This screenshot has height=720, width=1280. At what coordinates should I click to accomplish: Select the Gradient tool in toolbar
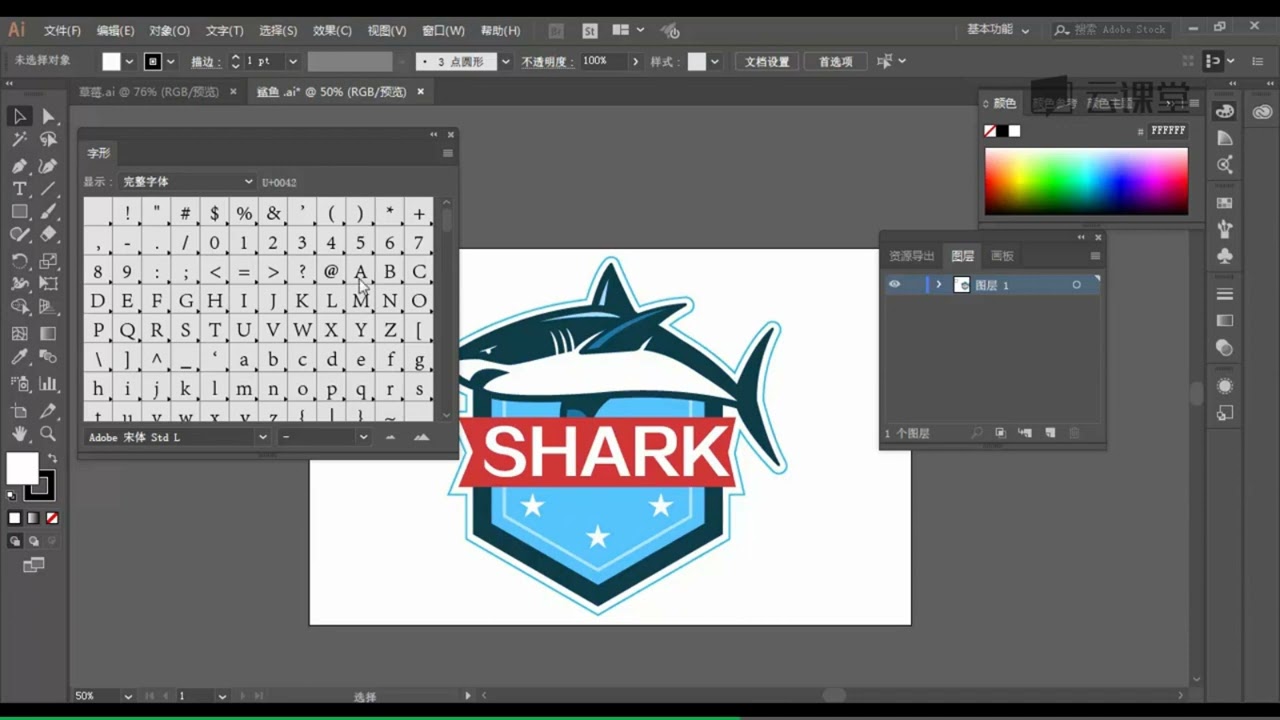pyautogui.click(x=48, y=333)
